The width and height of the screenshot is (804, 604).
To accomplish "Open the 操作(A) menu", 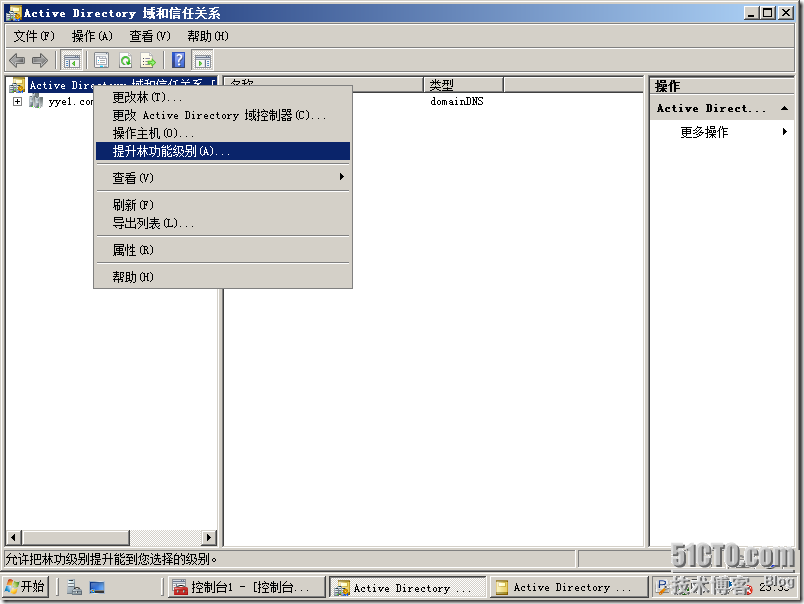I will [92, 36].
